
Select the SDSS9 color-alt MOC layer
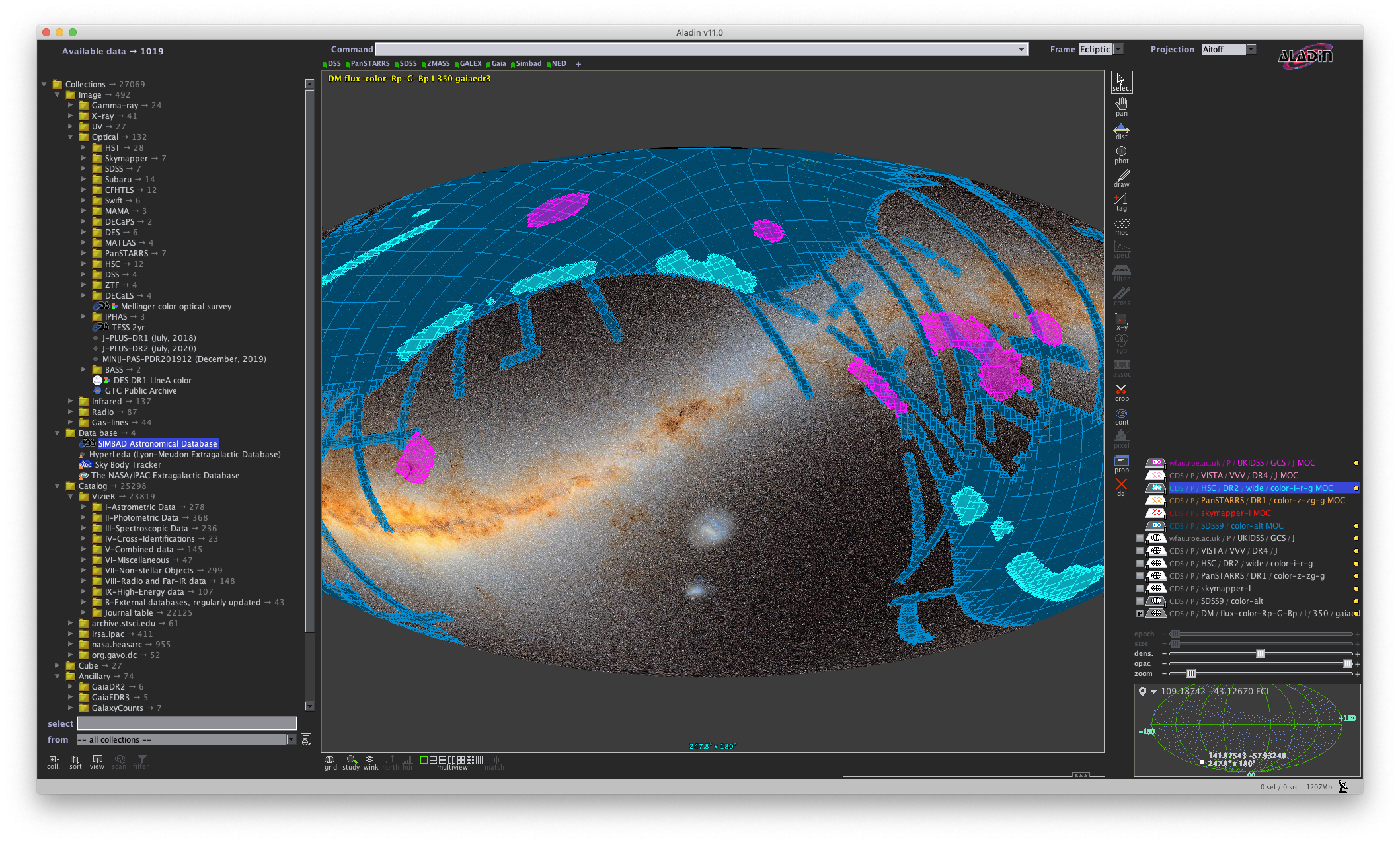(1226, 526)
